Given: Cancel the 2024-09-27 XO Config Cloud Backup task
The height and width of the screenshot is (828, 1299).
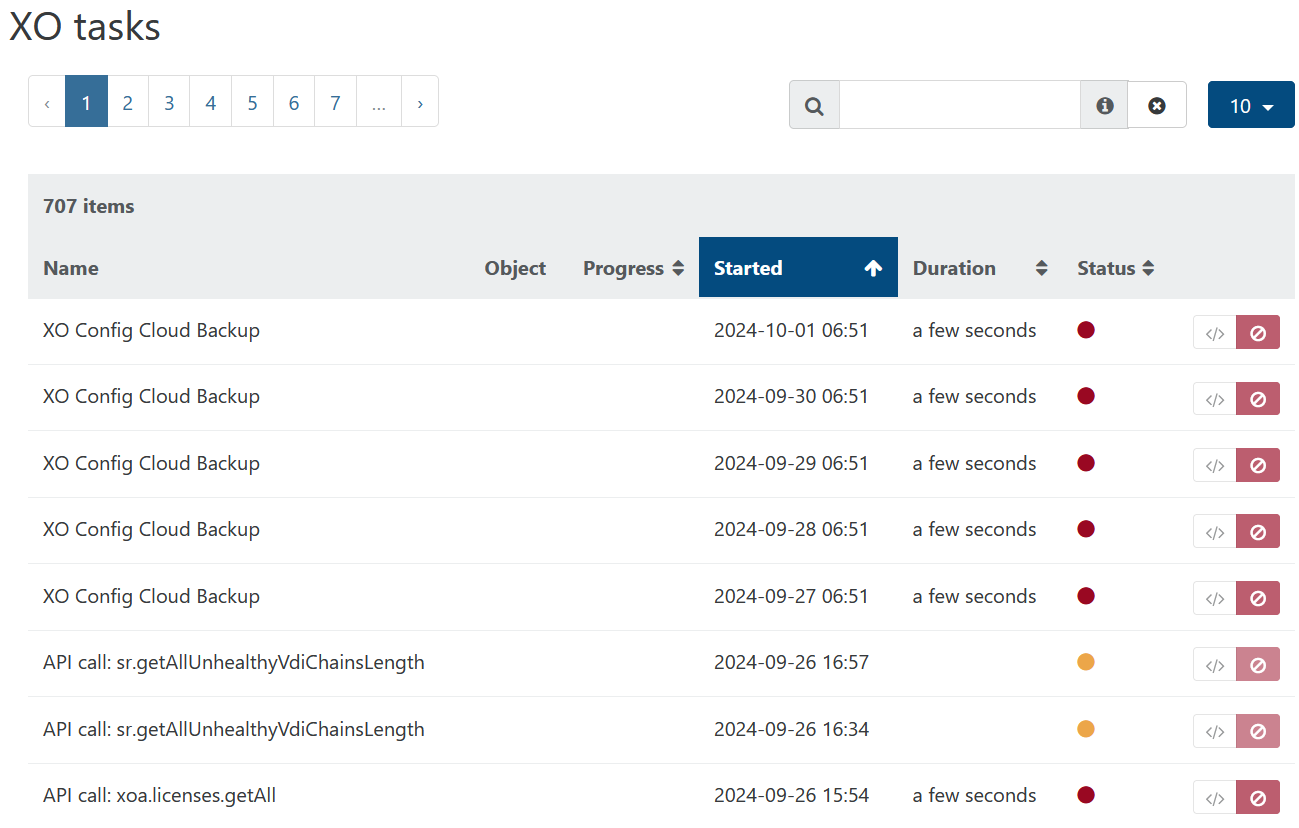Looking at the screenshot, I should click(1258, 598).
